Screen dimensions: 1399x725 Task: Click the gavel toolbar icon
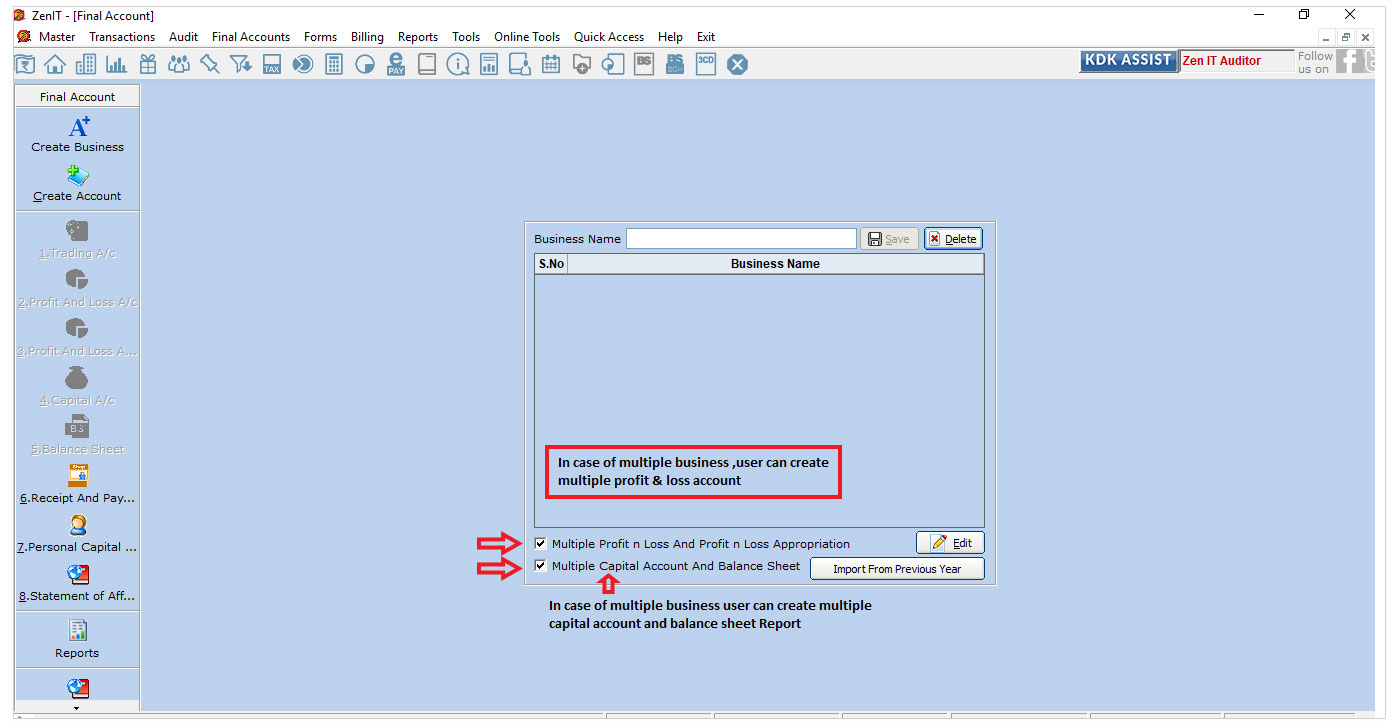(x=210, y=64)
